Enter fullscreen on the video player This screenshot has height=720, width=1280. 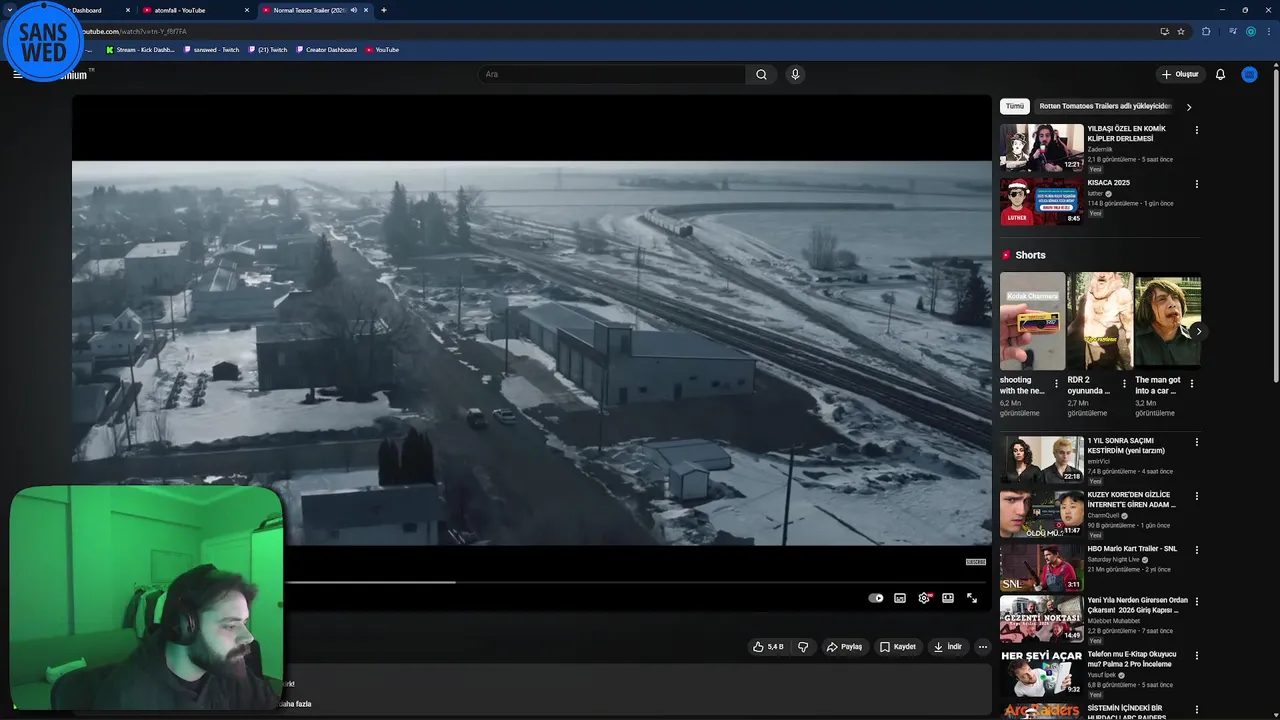click(972, 598)
